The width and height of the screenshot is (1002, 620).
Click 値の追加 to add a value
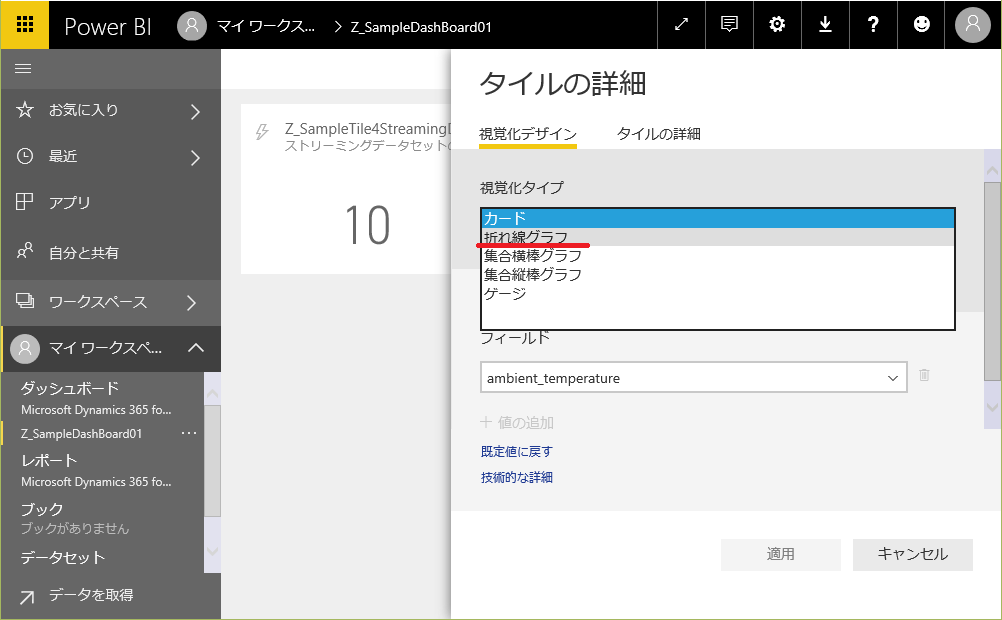(517, 422)
